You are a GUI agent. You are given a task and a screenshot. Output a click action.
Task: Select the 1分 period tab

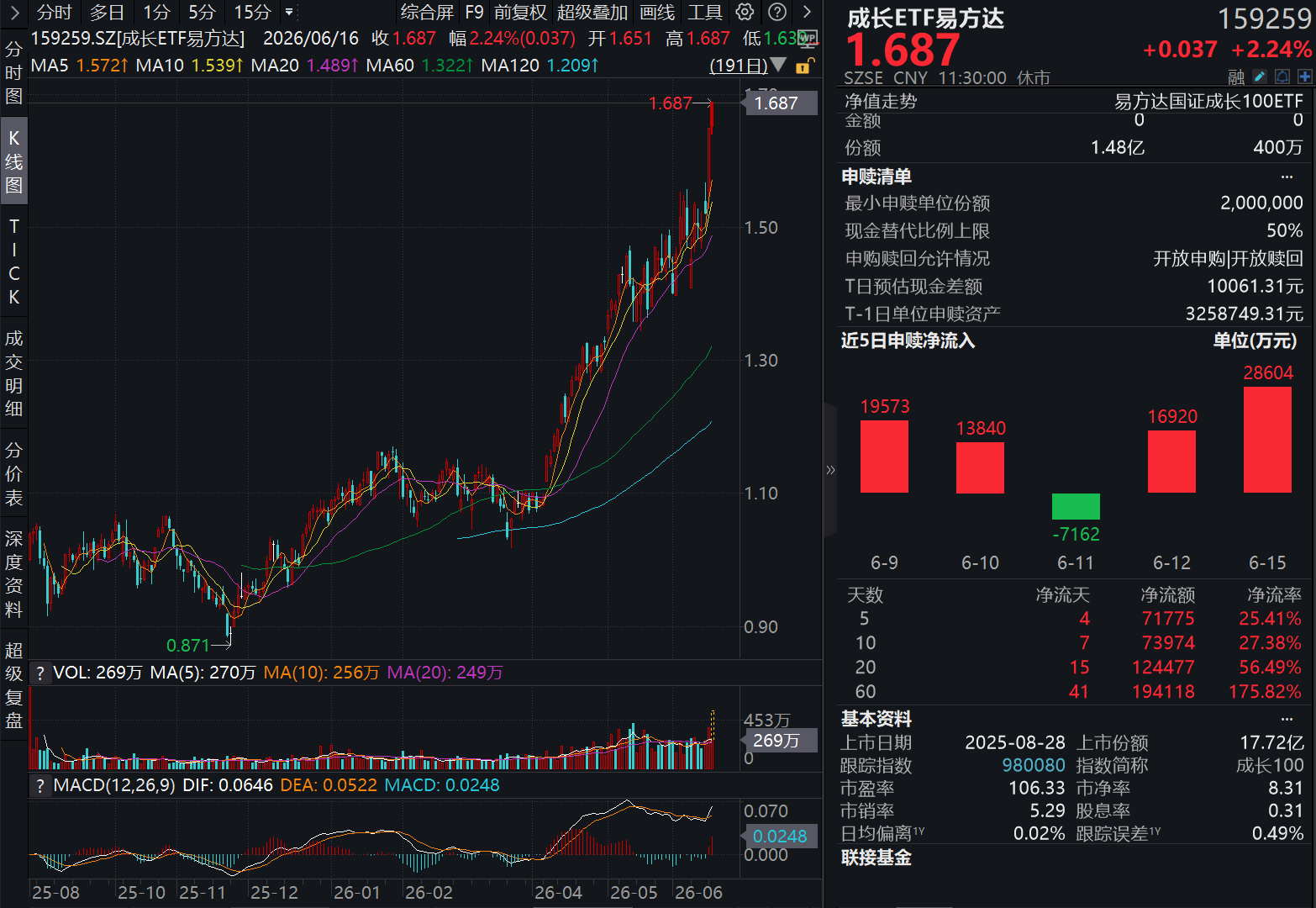pos(156,12)
